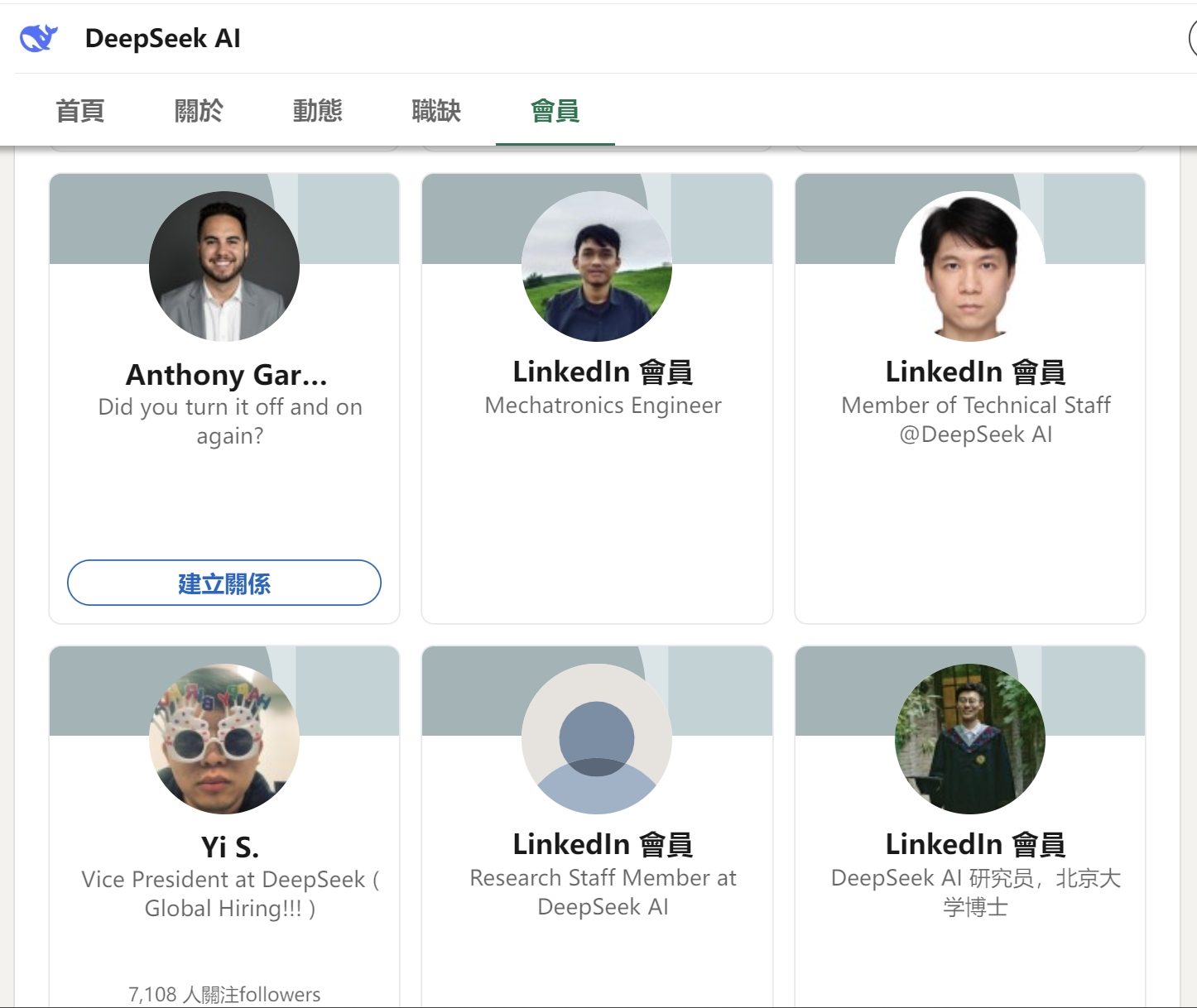Image resolution: width=1197 pixels, height=1008 pixels.
Task: Open the Mechatronics Engineer member's photo
Action: click(596, 266)
